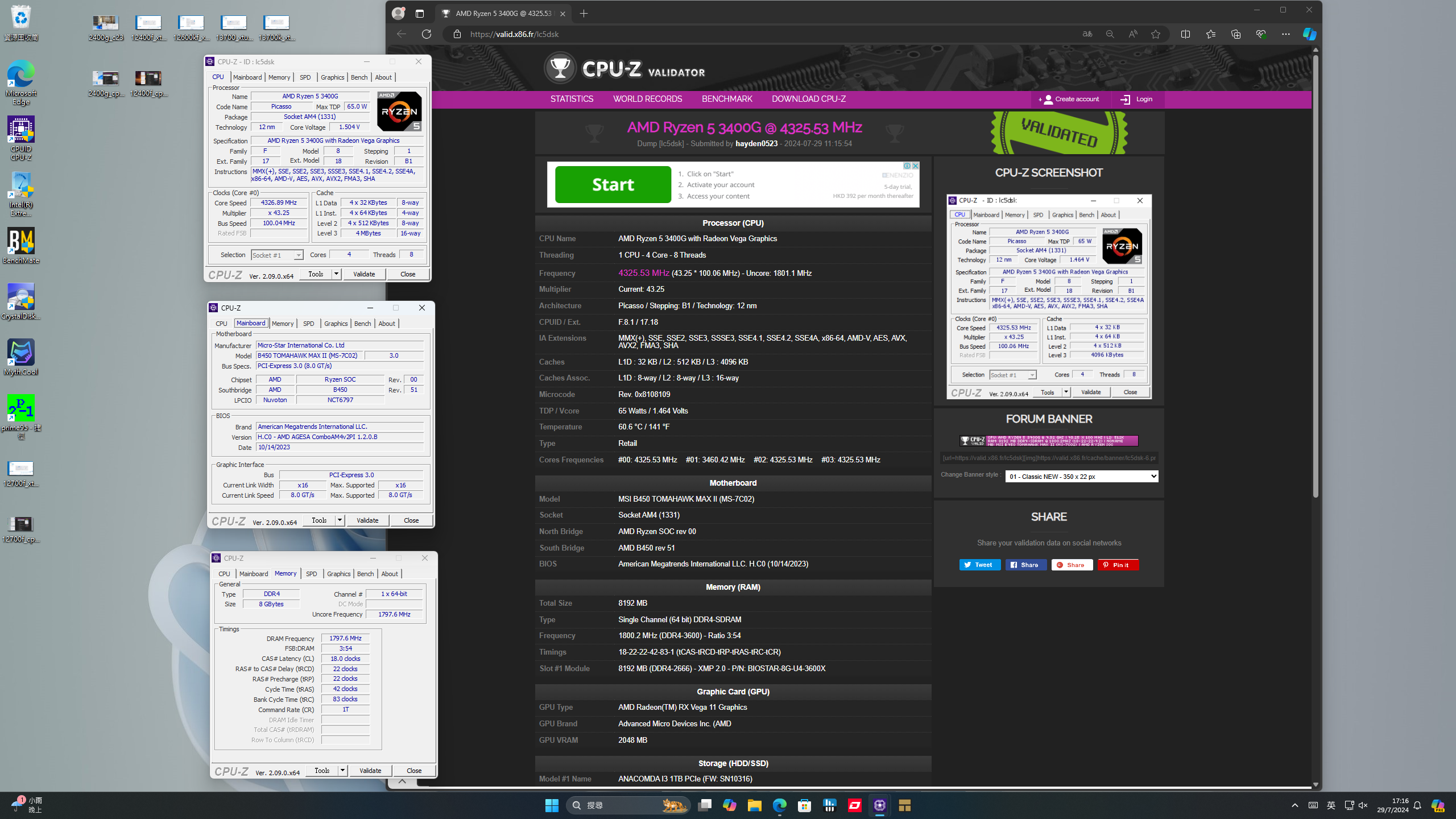This screenshot has height=819, width=1456.
Task: Open the Edge favorites list
Action: coord(1211,34)
